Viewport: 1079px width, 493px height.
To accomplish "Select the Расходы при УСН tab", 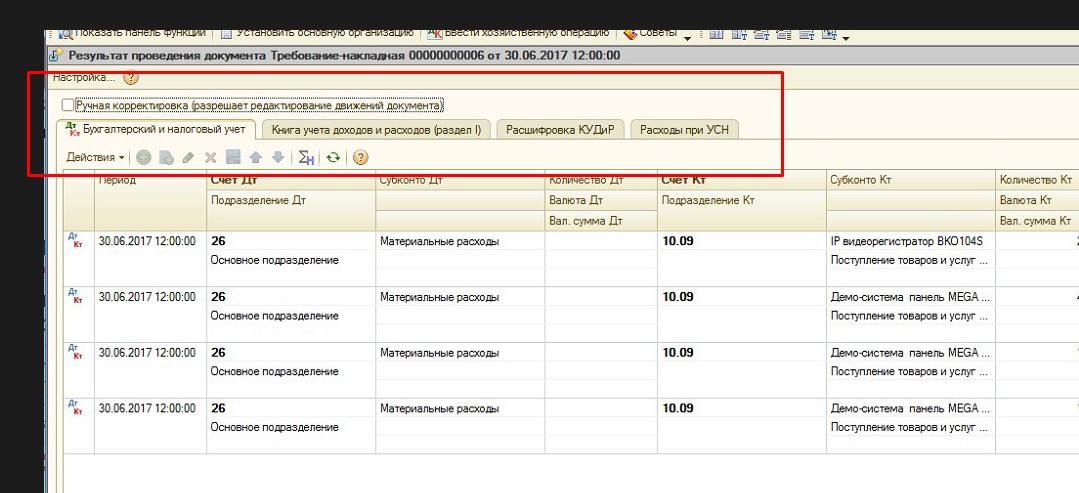I will coord(684,130).
